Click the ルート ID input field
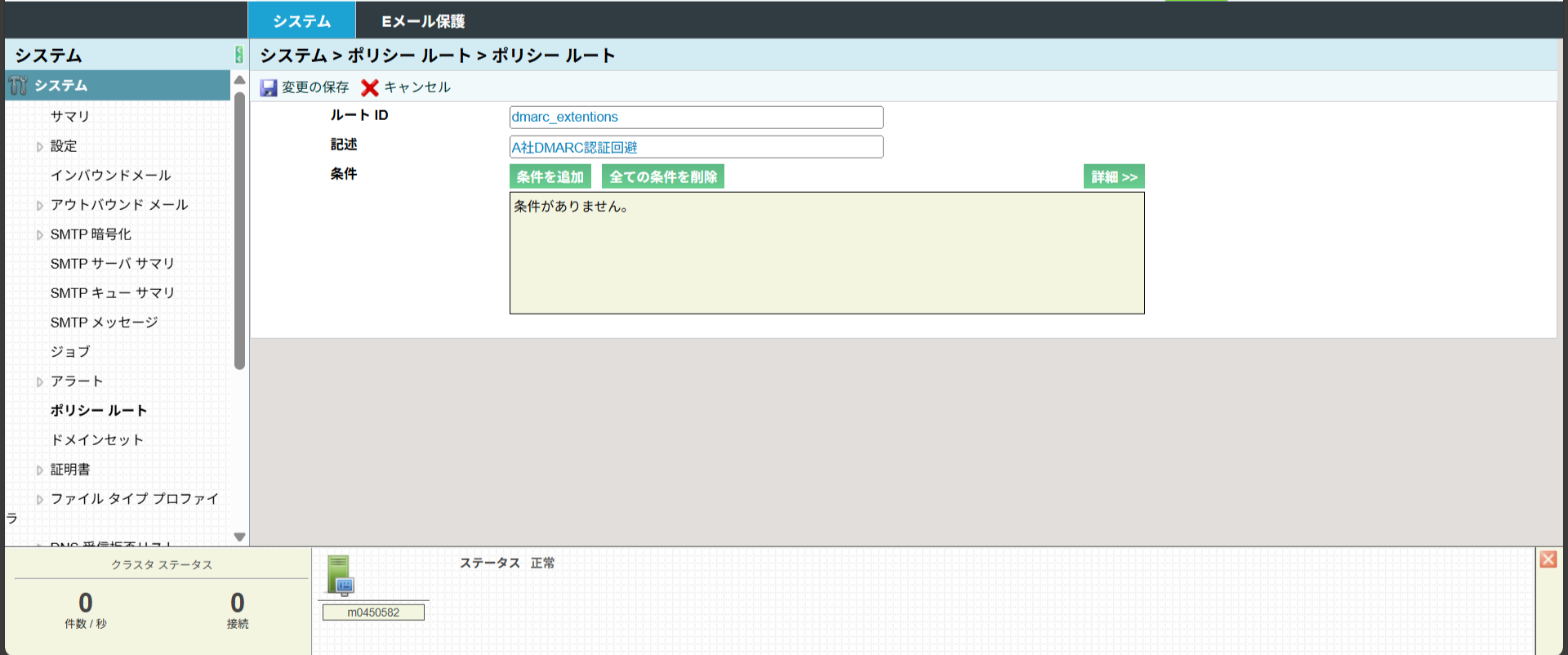Viewport: 1568px width, 655px height. [x=696, y=118]
